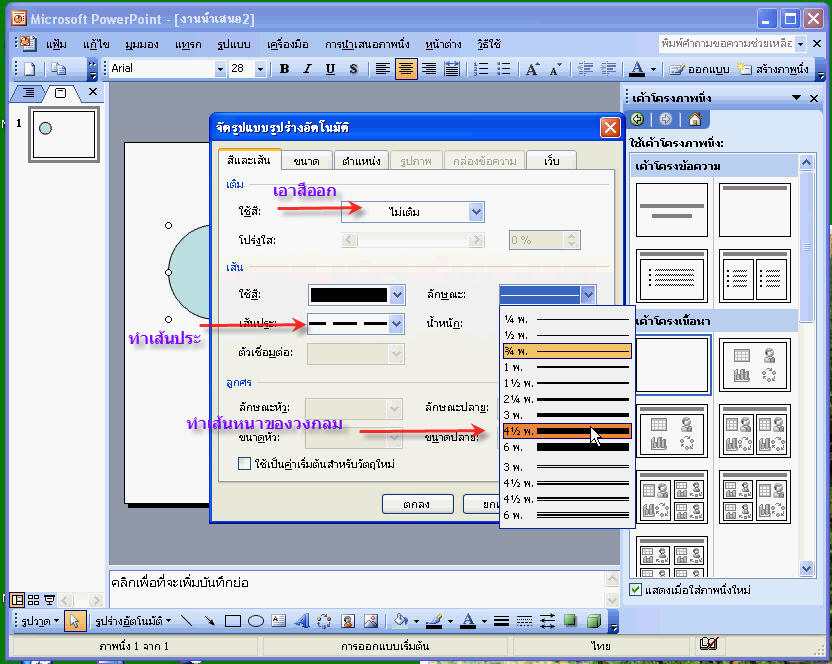This screenshot has height=664, width=832.
Task: Insert WordArt from the drawing toolbar
Action: pyautogui.click(x=301, y=620)
